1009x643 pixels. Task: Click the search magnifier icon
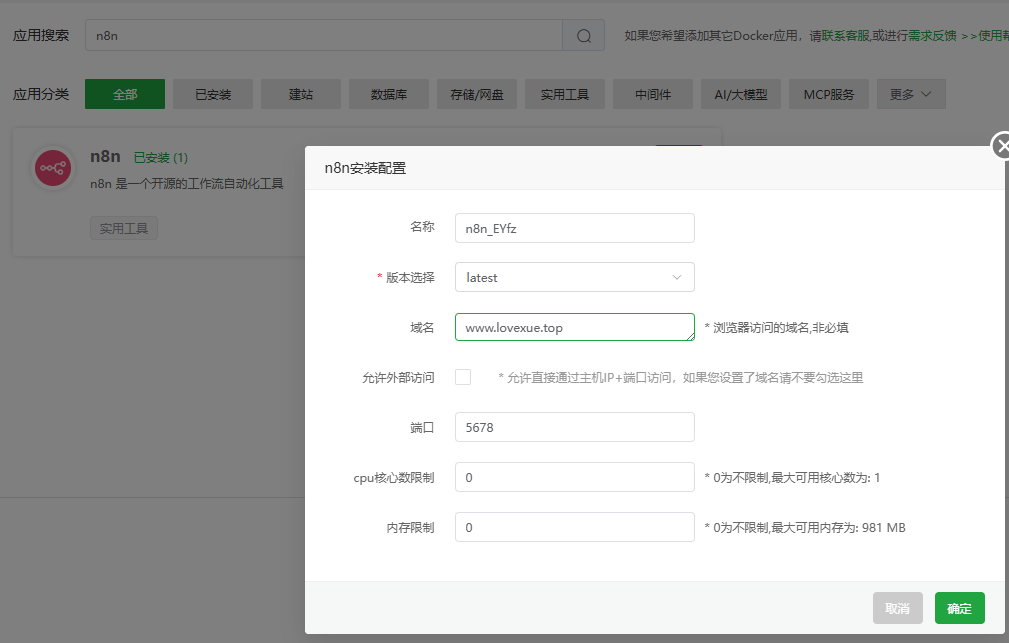point(583,35)
